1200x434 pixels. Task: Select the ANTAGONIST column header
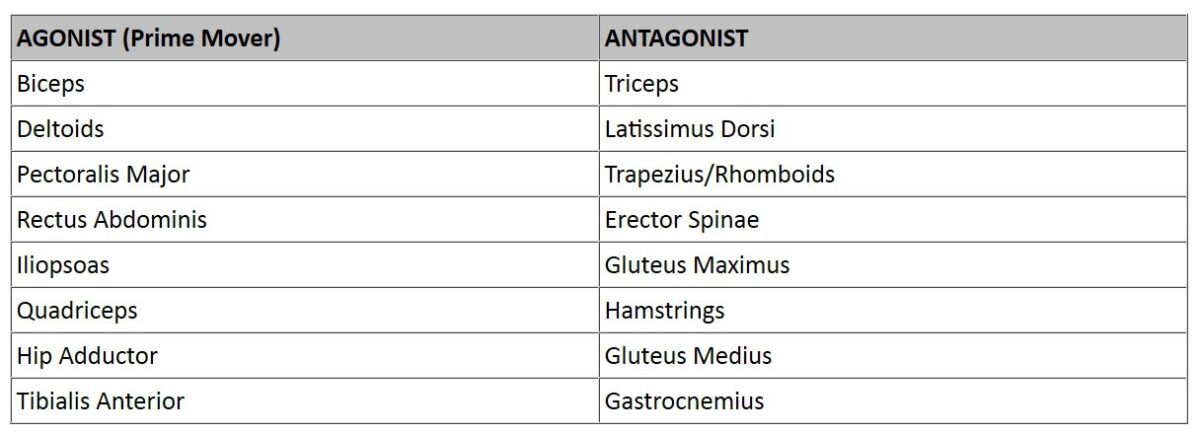click(676, 39)
